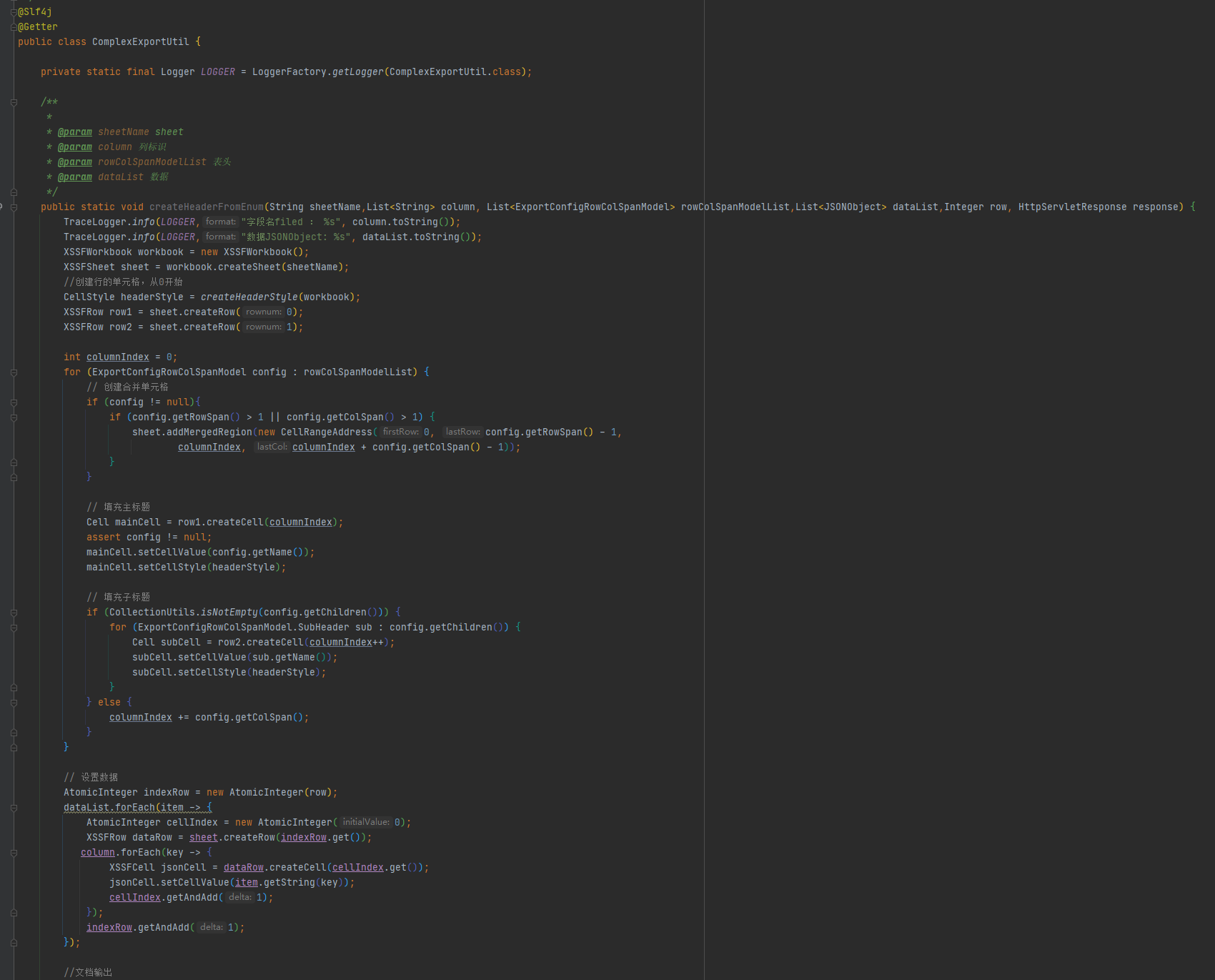Image resolution: width=1215 pixels, height=980 pixels.
Task: Click mainCell.setCellStyle(headerStyle) line
Action: [x=187, y=568]
